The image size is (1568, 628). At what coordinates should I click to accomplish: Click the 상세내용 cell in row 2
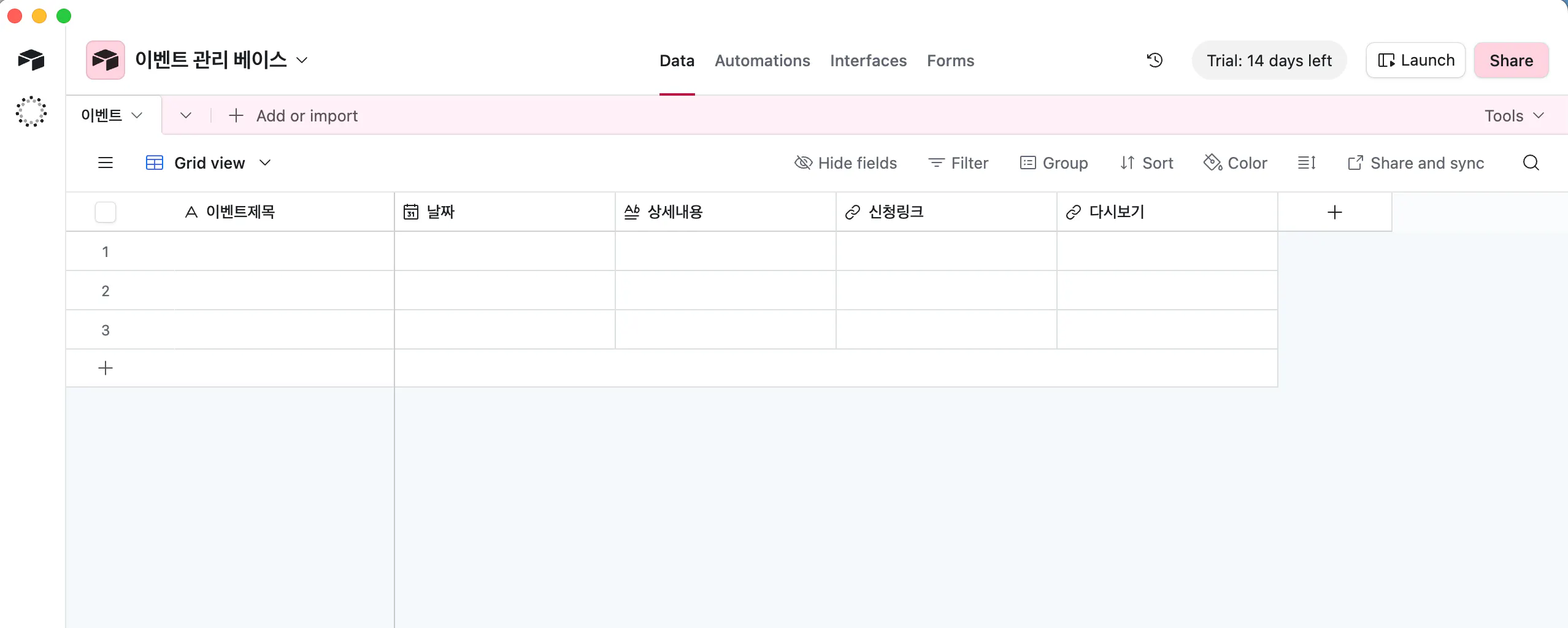click(x=726, y=291)
